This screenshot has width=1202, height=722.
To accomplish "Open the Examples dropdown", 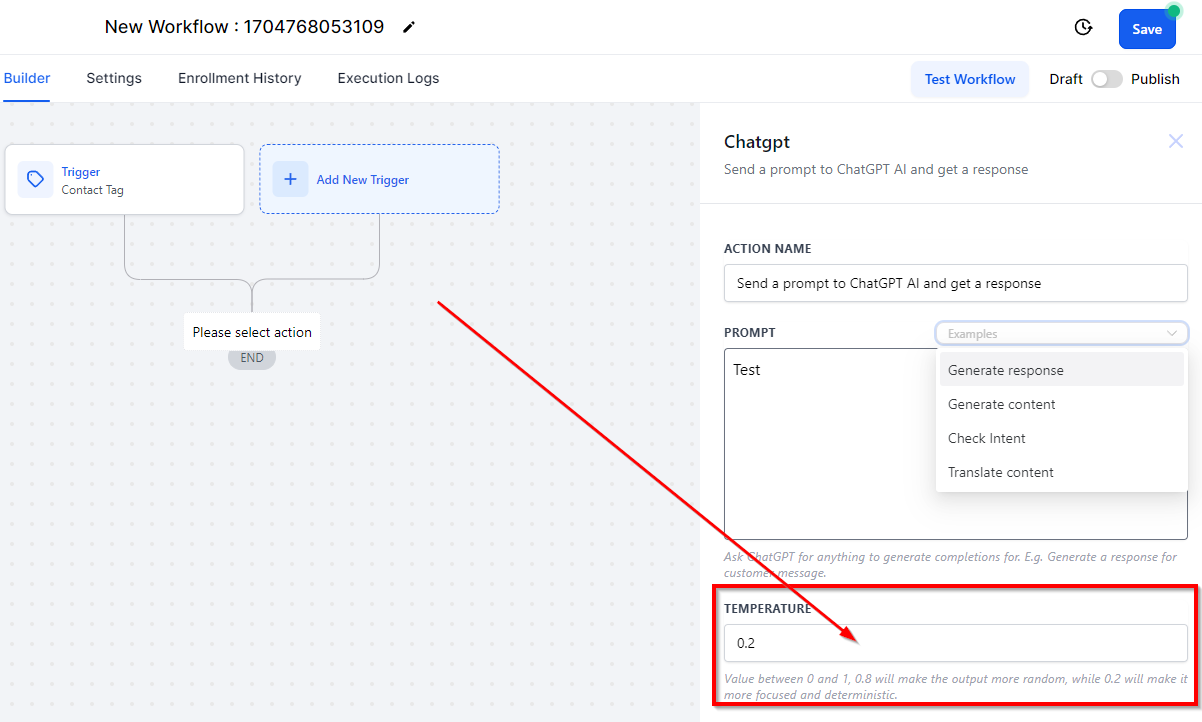I will click(x=1062, y=333).
